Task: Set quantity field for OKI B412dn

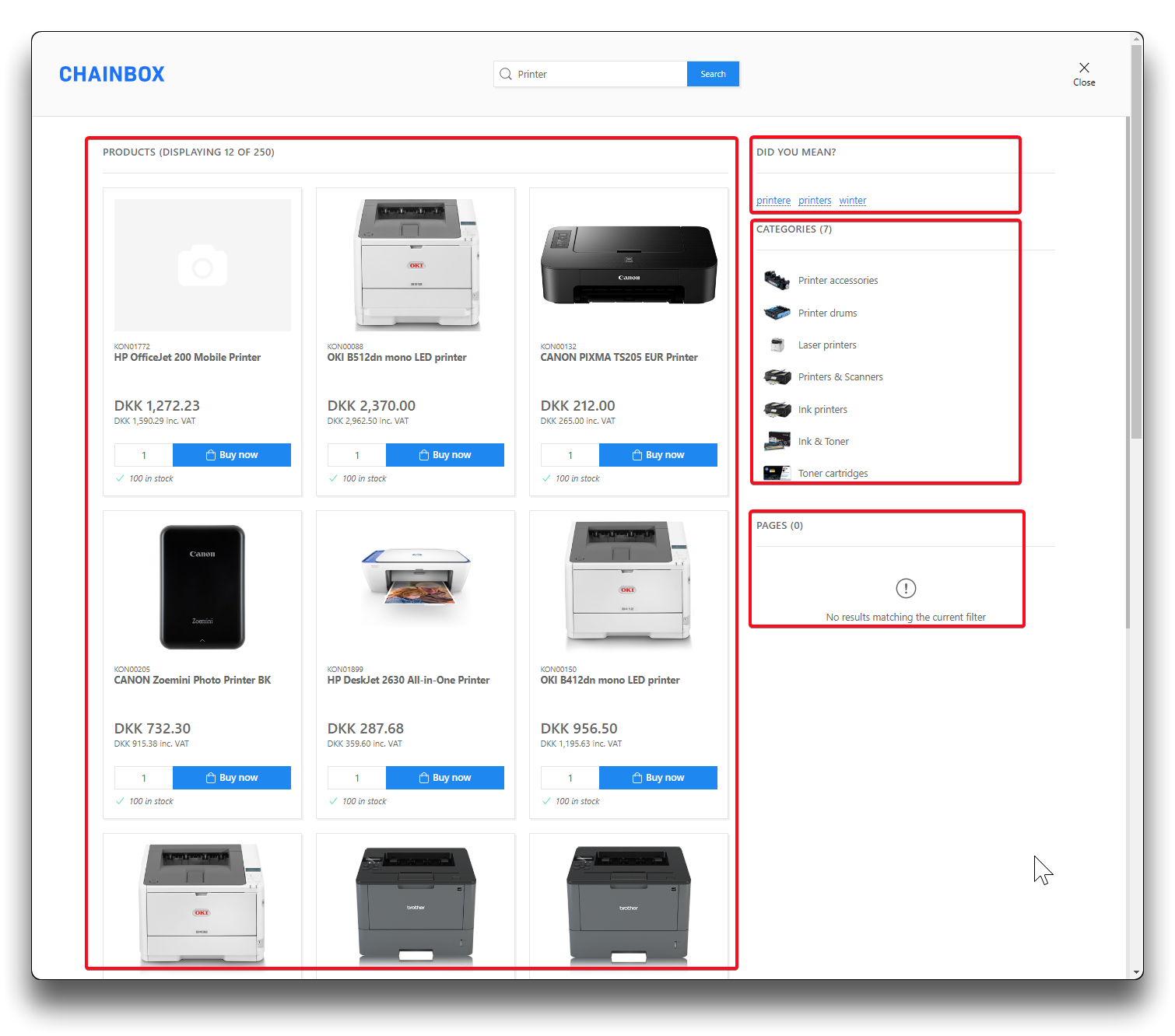Action: tap(570, 778)
